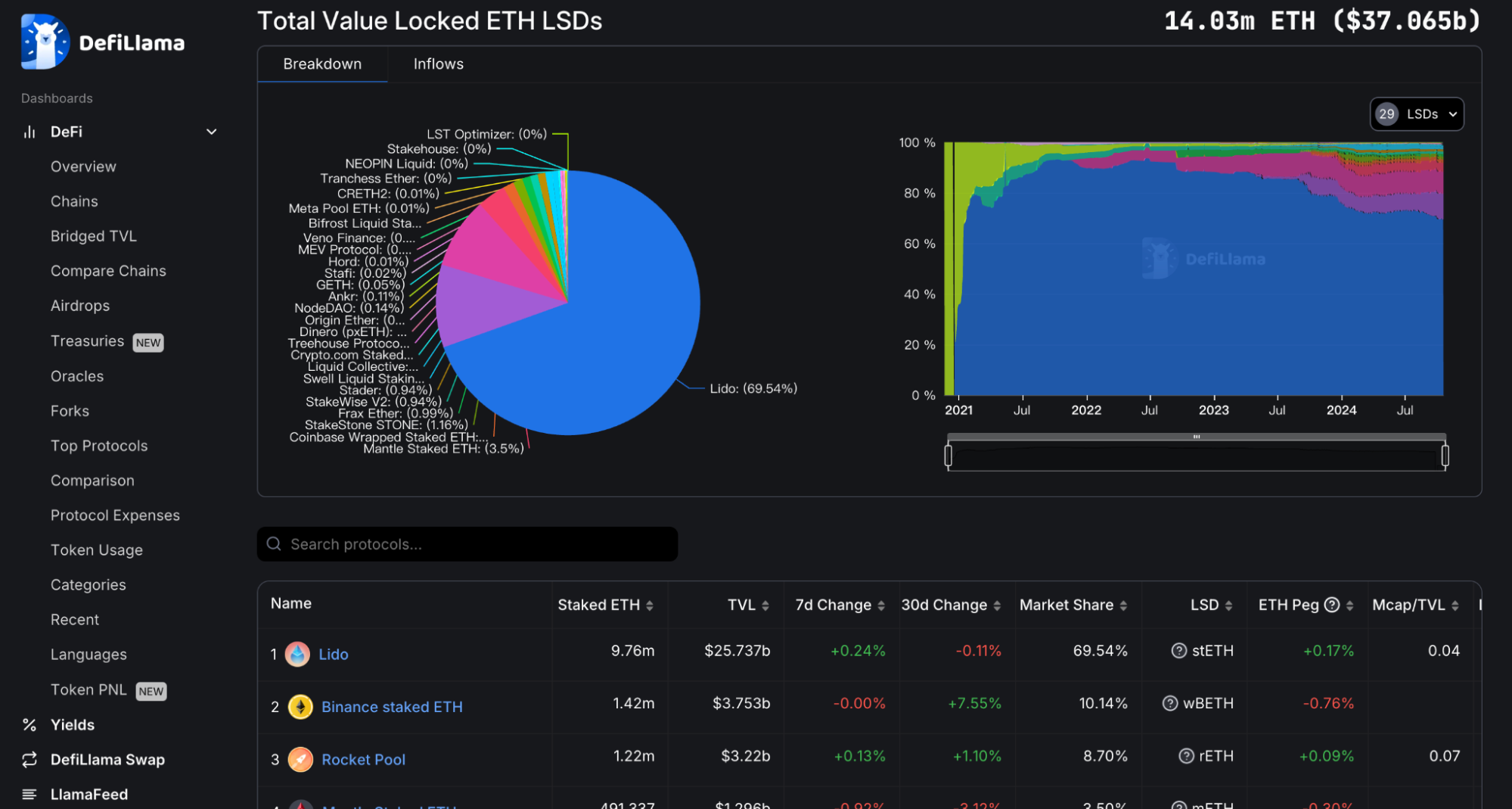This screenshot has width=1512, height=809.
Task: Select the DeFi bar-chart icon in sidebar
Action: click(x=29, y=132)
